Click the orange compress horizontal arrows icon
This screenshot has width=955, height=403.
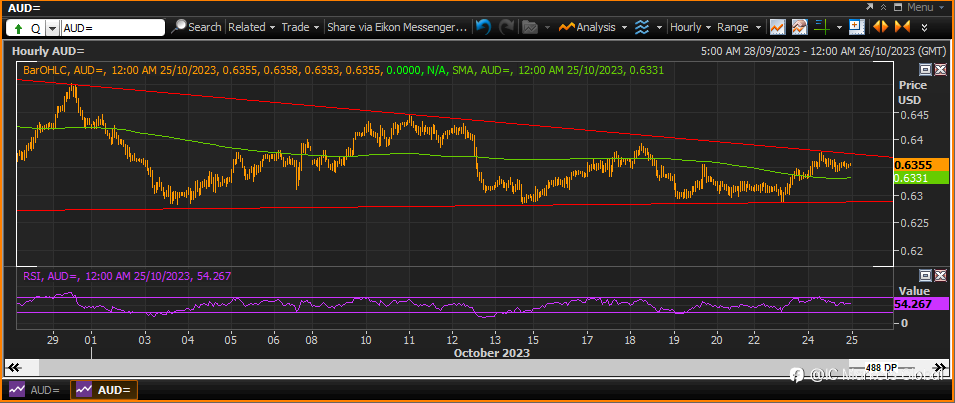pos(902,27)
